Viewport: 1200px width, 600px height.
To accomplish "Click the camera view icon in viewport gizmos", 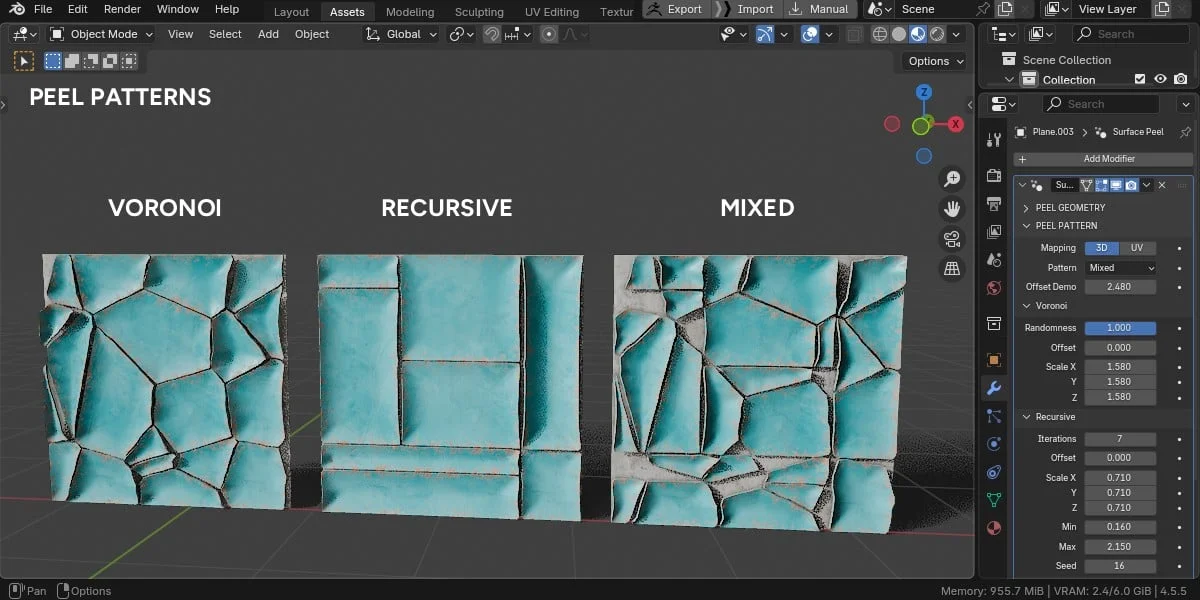I will coord(952,238).
